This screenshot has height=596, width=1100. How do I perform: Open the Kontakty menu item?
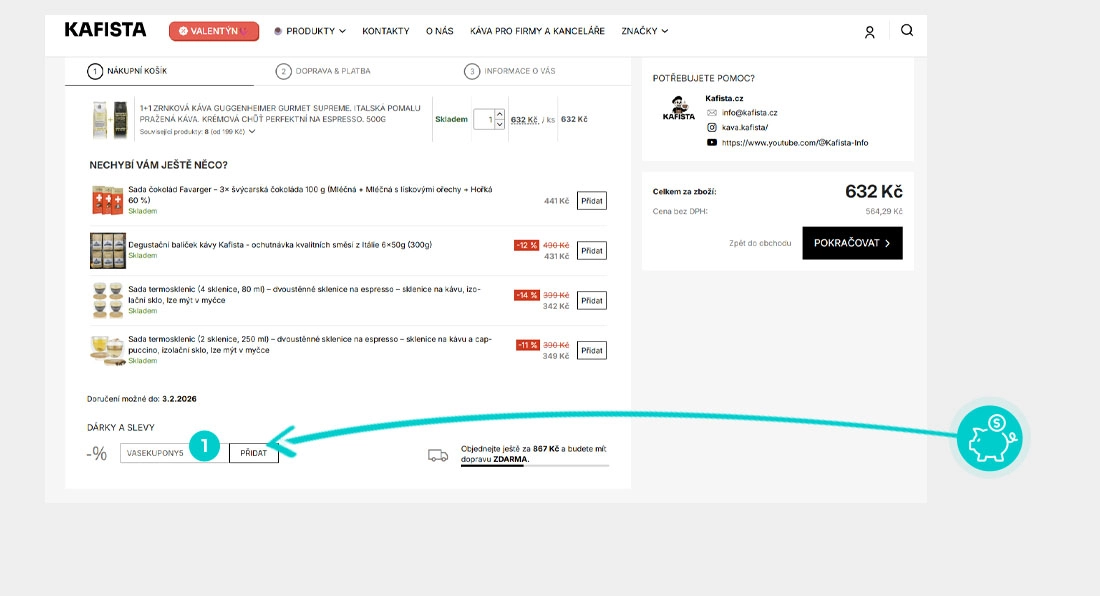[x=388, y=31]
